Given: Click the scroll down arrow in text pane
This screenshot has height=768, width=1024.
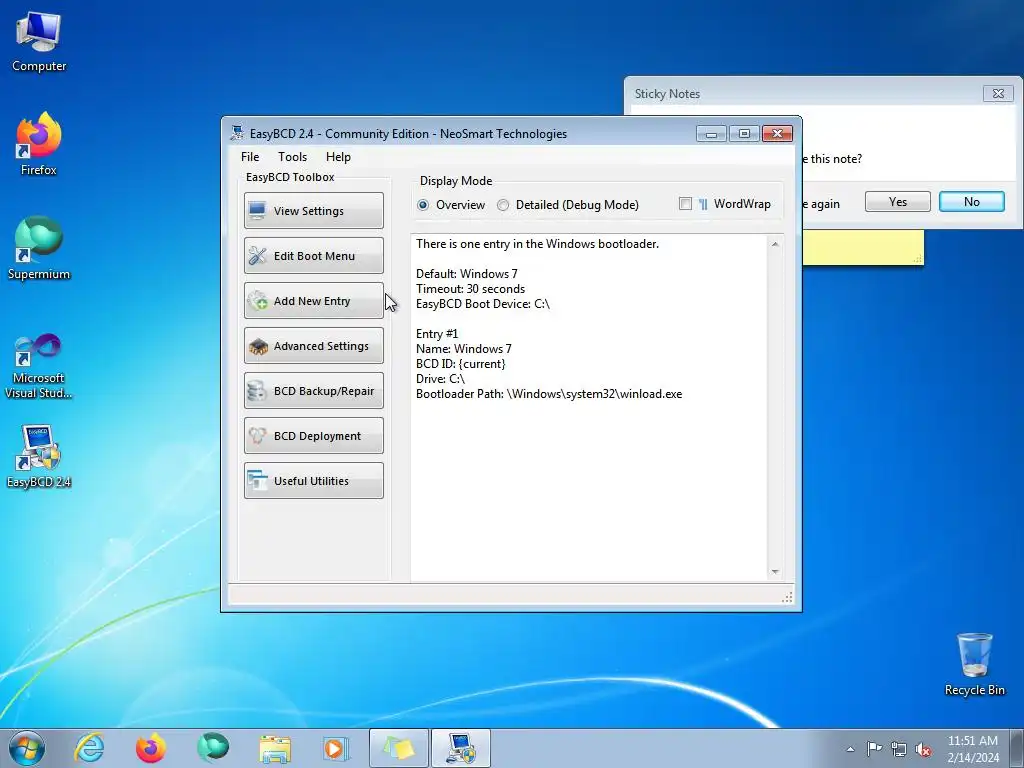Looking at the screenshot, I should point(775,571).
